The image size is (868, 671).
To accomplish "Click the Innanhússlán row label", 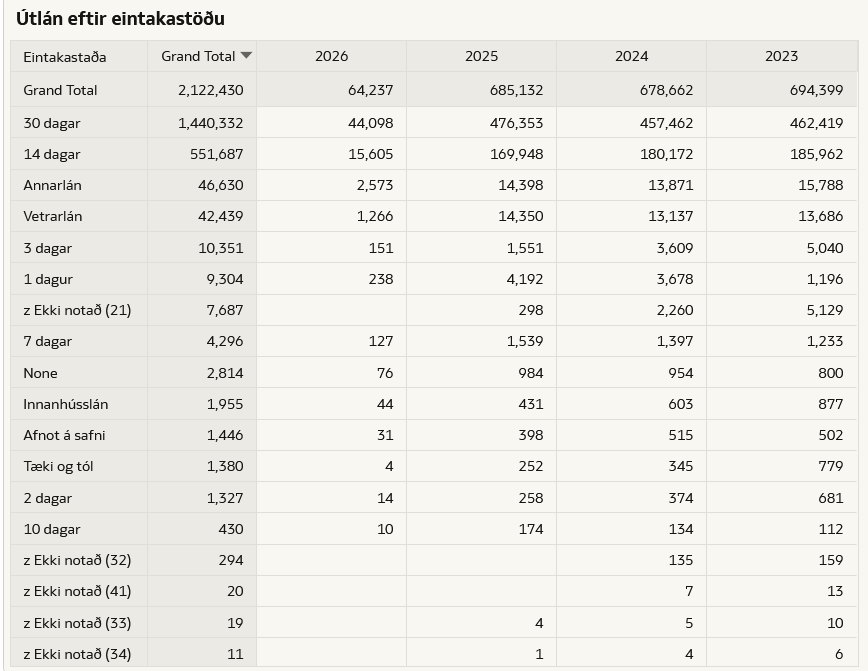I will pyautogui.click(x=66, y=404).
